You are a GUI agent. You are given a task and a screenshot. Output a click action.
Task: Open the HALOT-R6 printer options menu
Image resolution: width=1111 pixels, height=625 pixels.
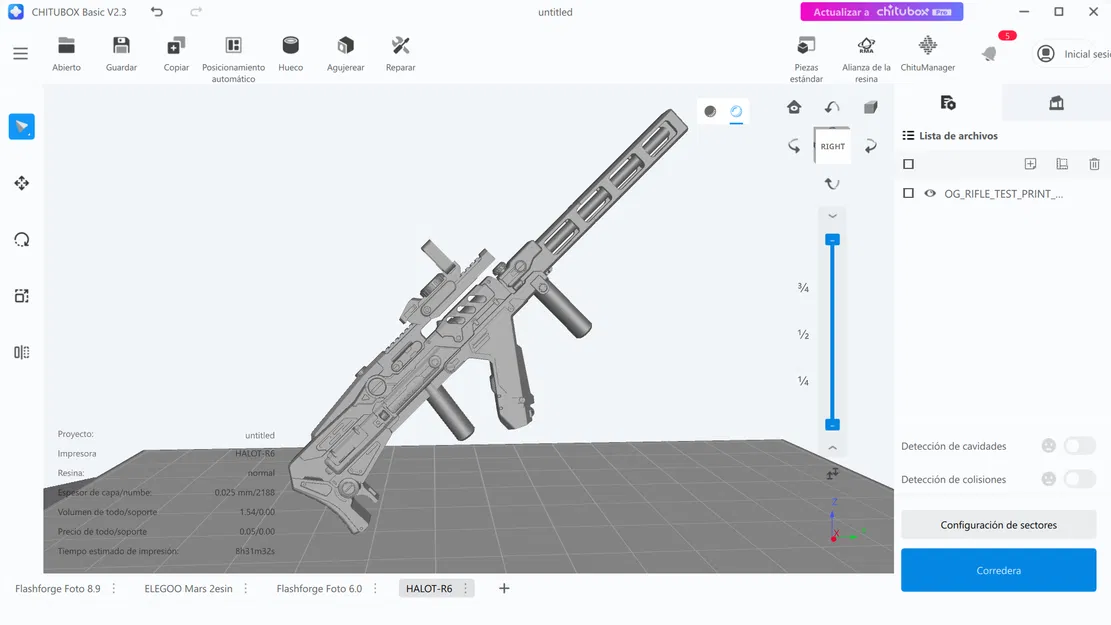click(466, 588)
